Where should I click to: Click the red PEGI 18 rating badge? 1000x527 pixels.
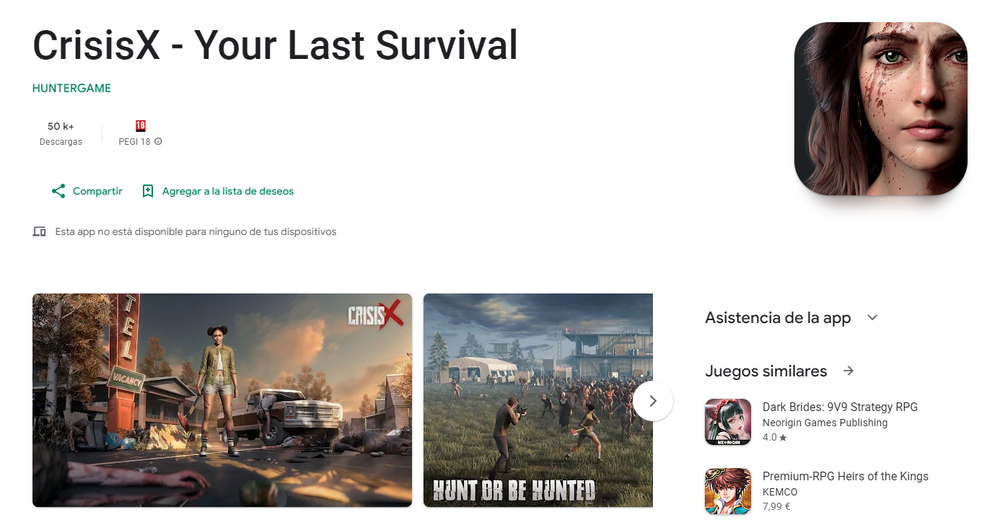[x=140, y=126]
